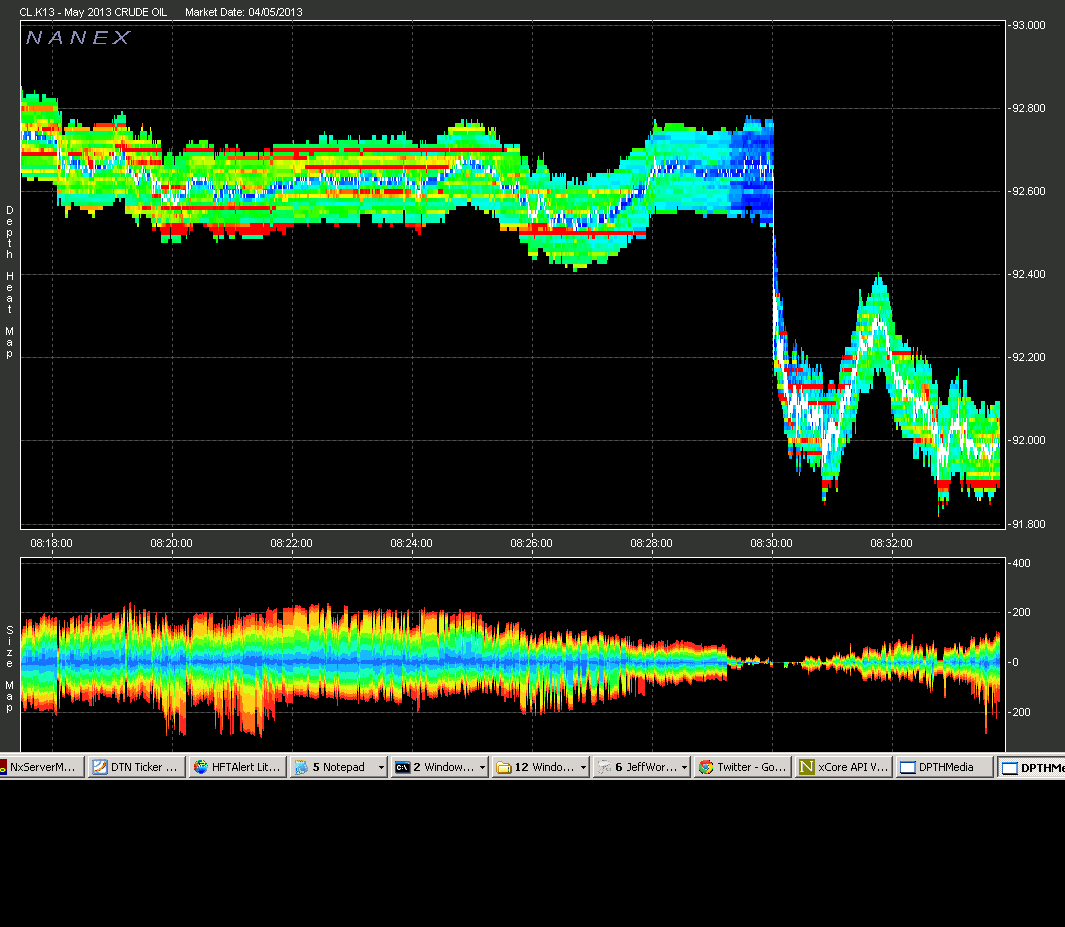Click the CL.K13 May 2013 CRUDE OIL title
Viewport: 1065px width, 927px height.
[x=93, y=12]
